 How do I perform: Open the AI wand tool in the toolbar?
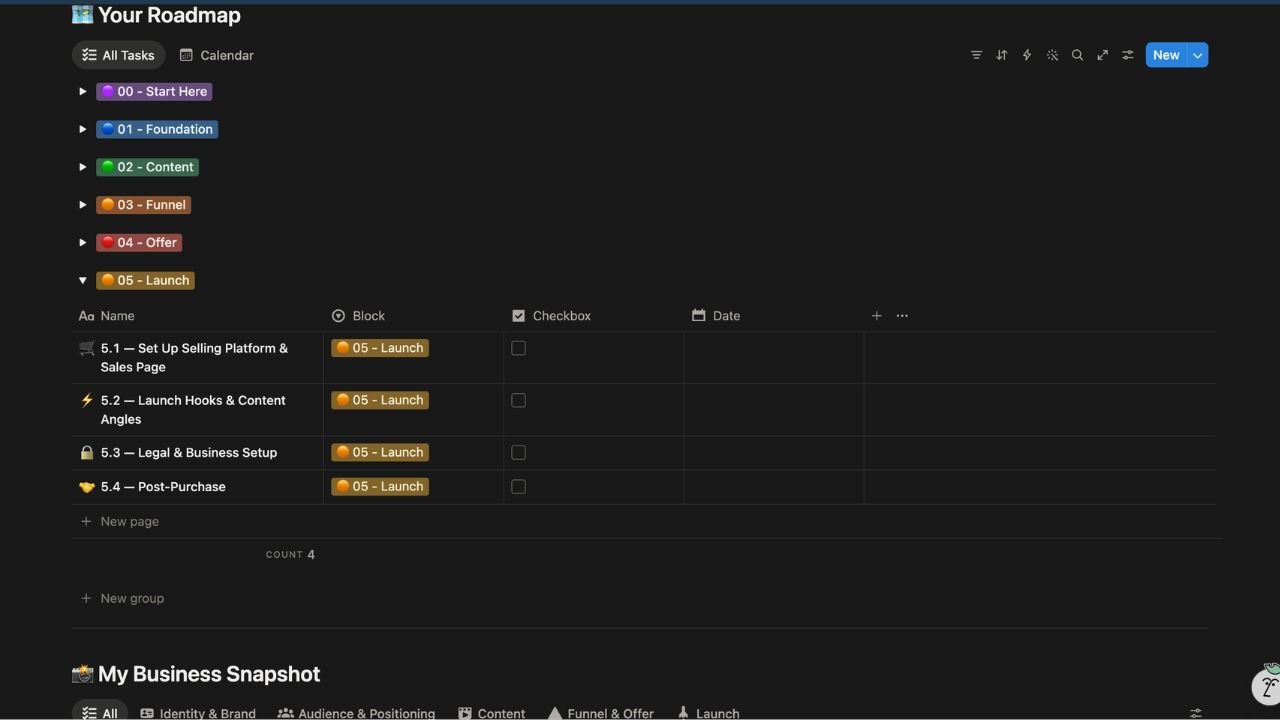(x=1052, y=55)
